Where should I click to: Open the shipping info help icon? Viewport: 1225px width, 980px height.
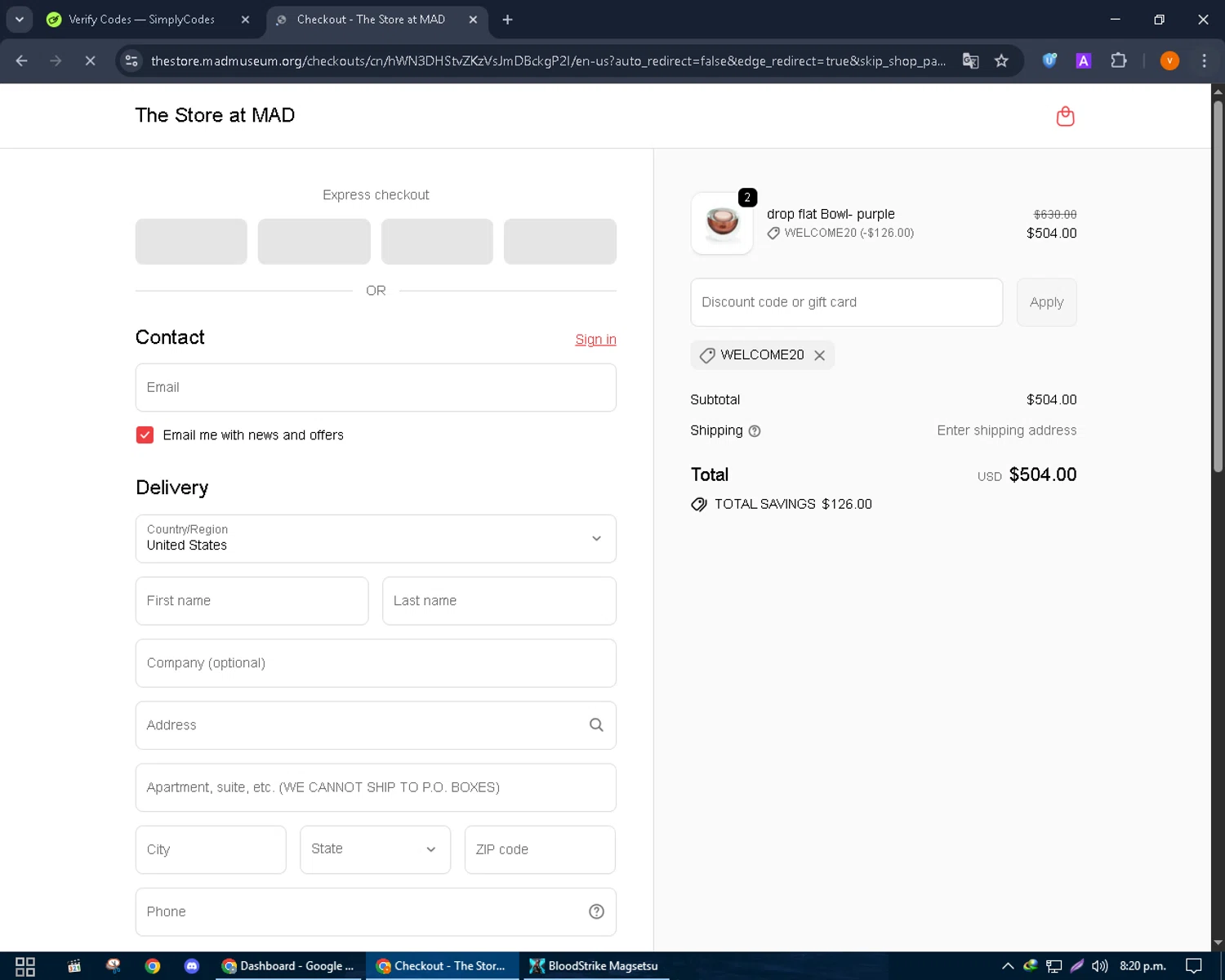point(755,431)
